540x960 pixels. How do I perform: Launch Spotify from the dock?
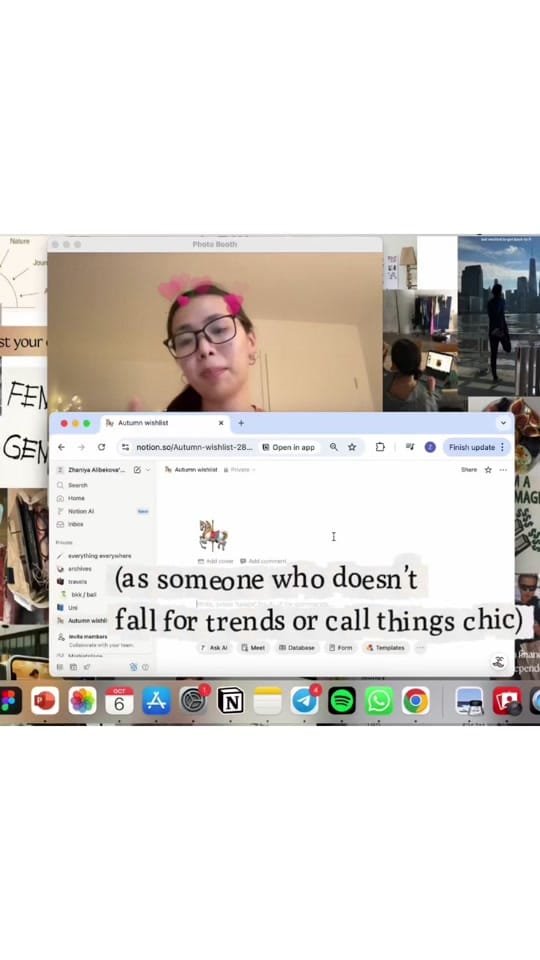tap(342, 701)
